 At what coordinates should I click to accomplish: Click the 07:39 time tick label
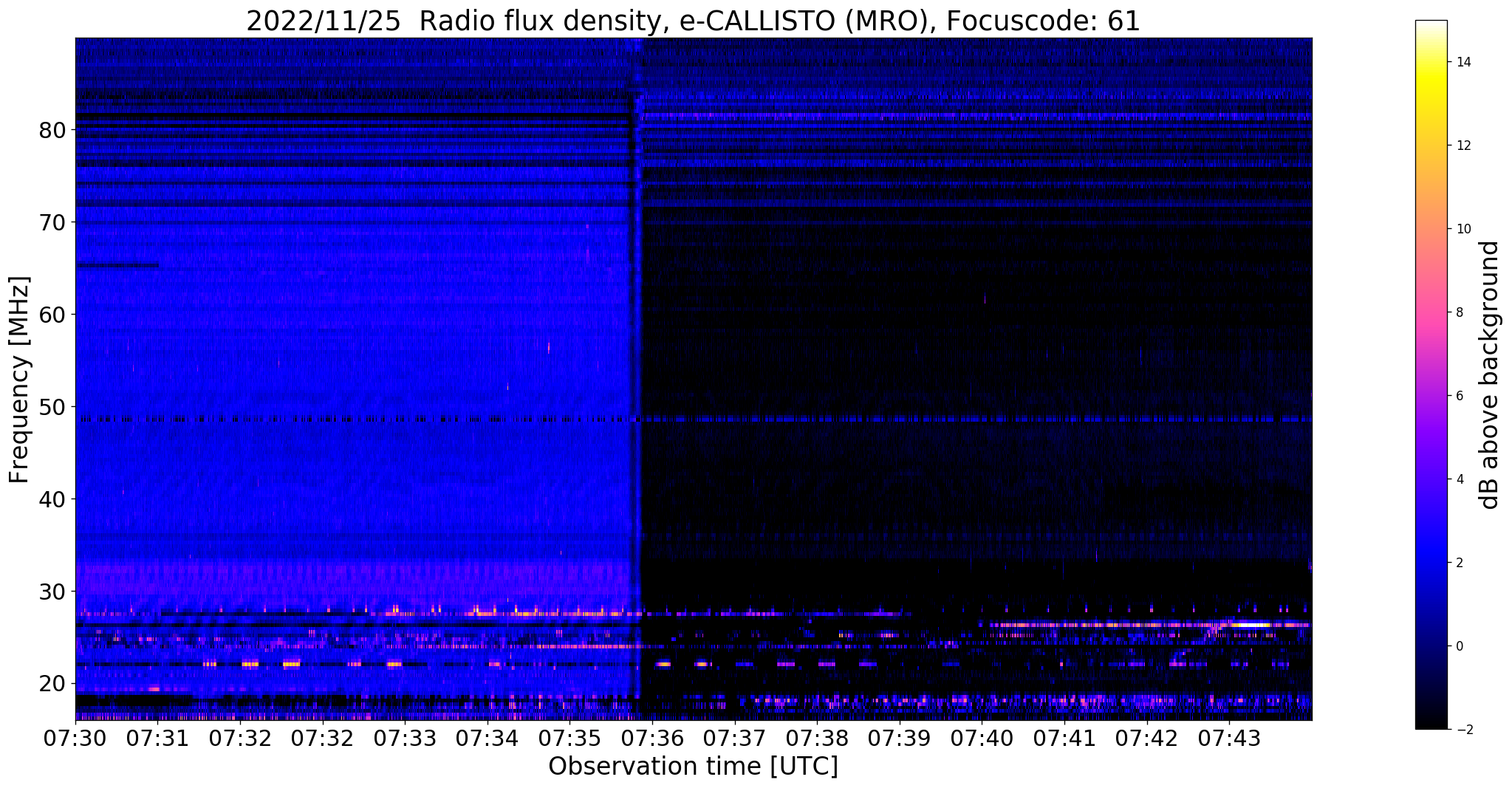pyautogui.click(x=899, y=738)
